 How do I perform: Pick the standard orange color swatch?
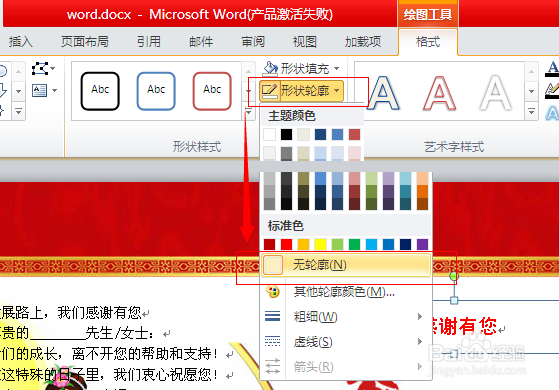303,245
